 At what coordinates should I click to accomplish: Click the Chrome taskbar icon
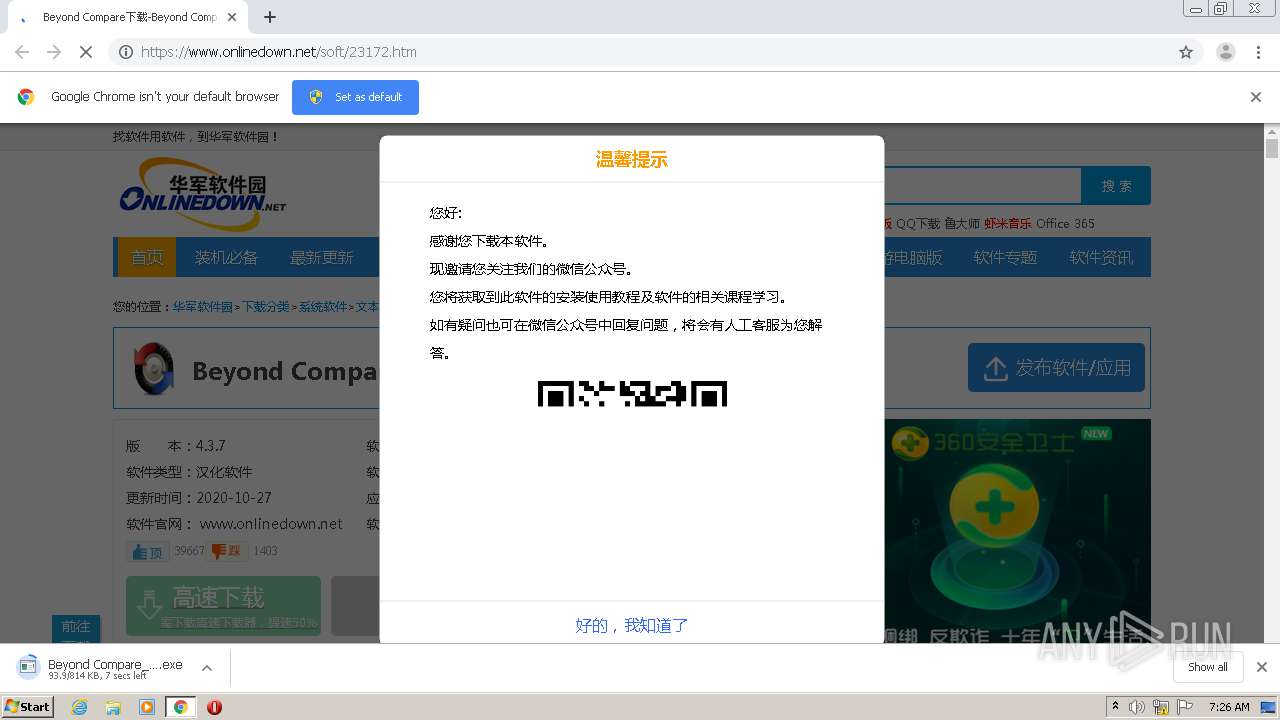point(180,707)
